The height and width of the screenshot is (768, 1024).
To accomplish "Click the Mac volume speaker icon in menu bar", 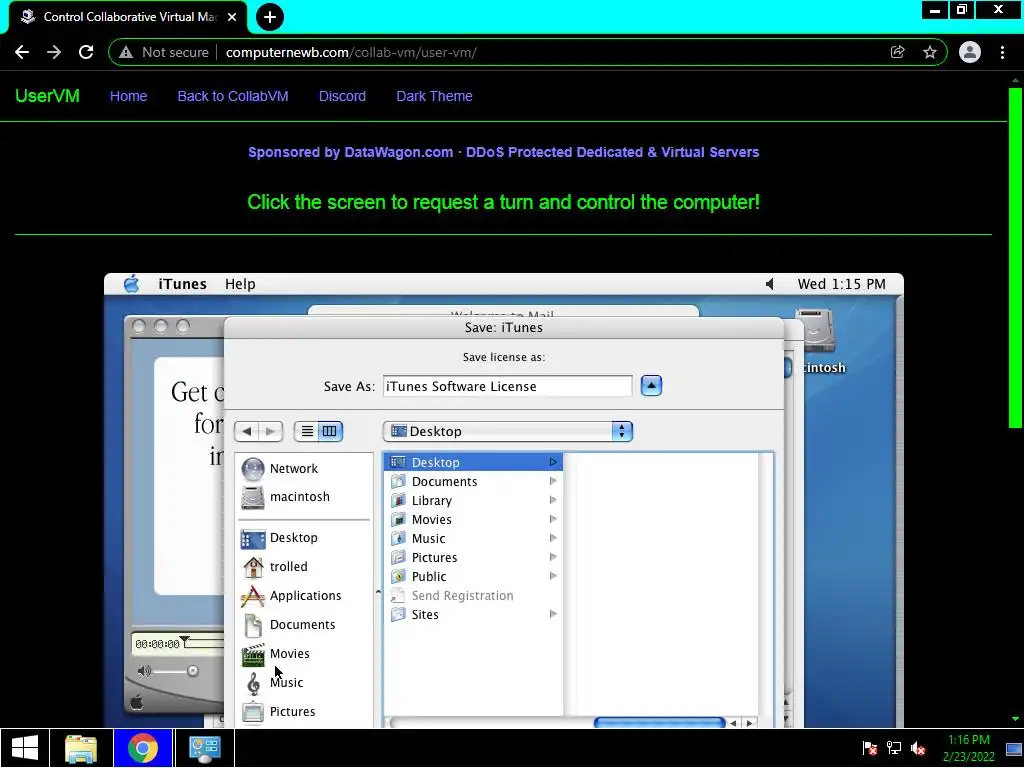I will pyautogui.click(x=769, y=284).
